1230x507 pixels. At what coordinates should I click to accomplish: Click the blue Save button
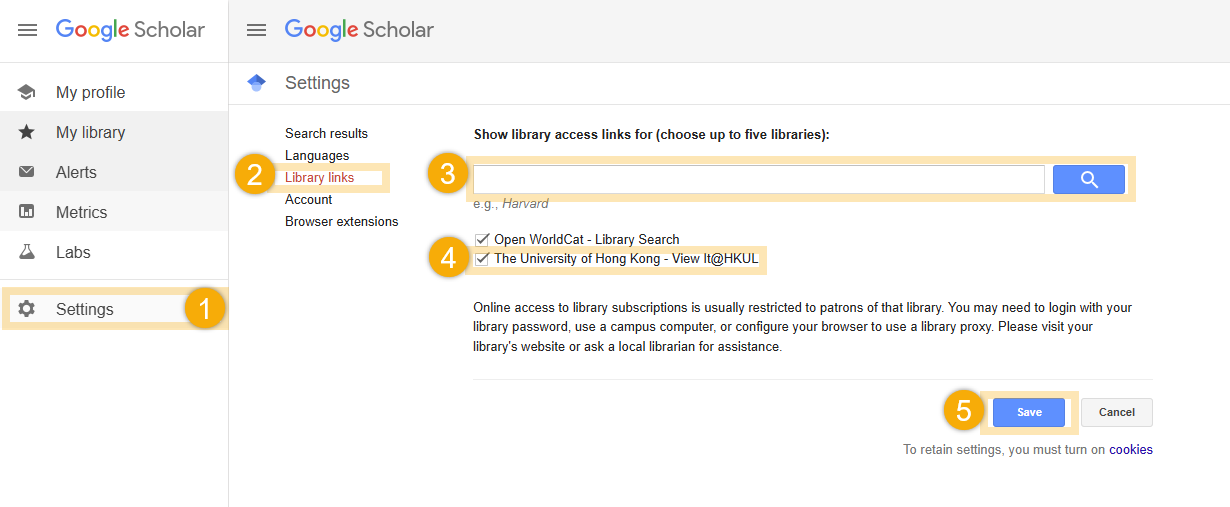pos(1029,412)
